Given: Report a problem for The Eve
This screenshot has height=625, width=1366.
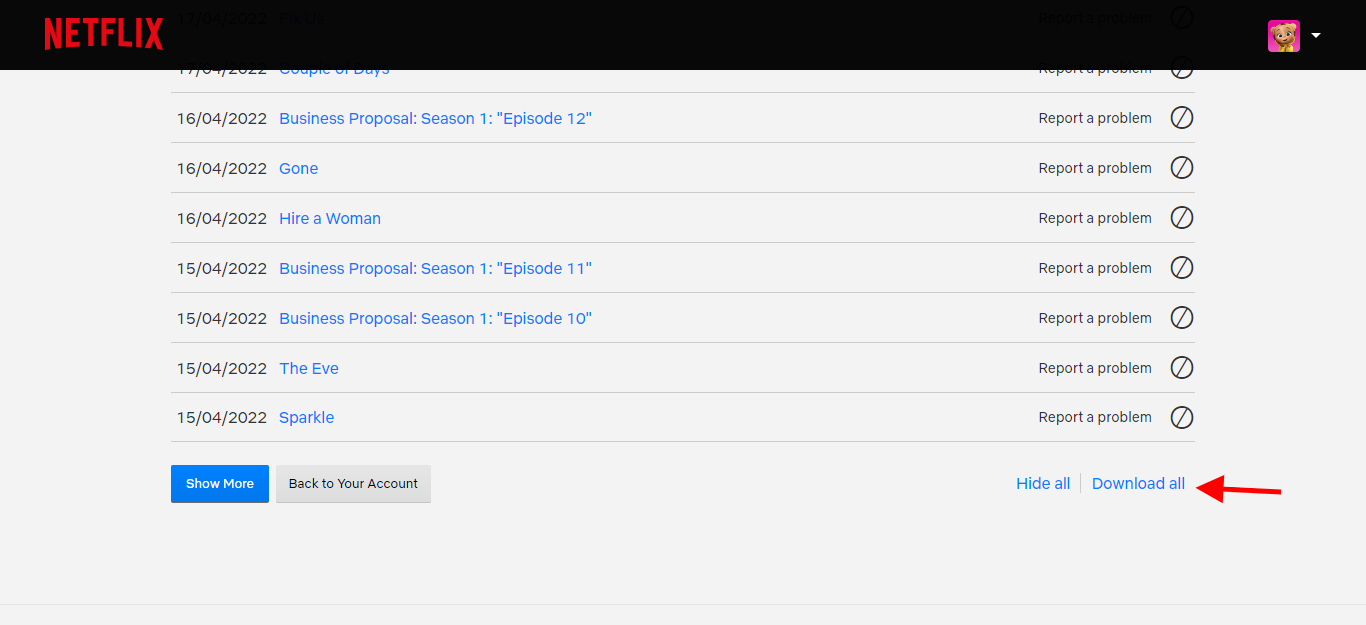Looking at the screenshot, I should pyautogui.click(x=1095, y=368).
